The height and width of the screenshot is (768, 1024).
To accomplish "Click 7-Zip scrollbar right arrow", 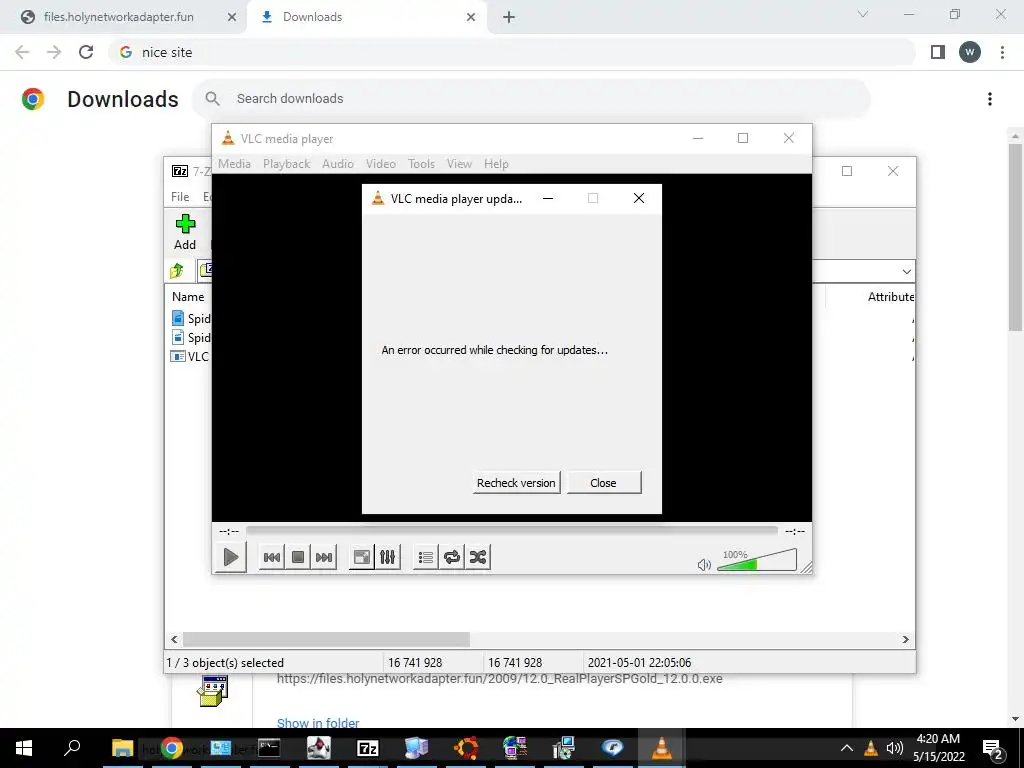I will click(x=905, y=639).
